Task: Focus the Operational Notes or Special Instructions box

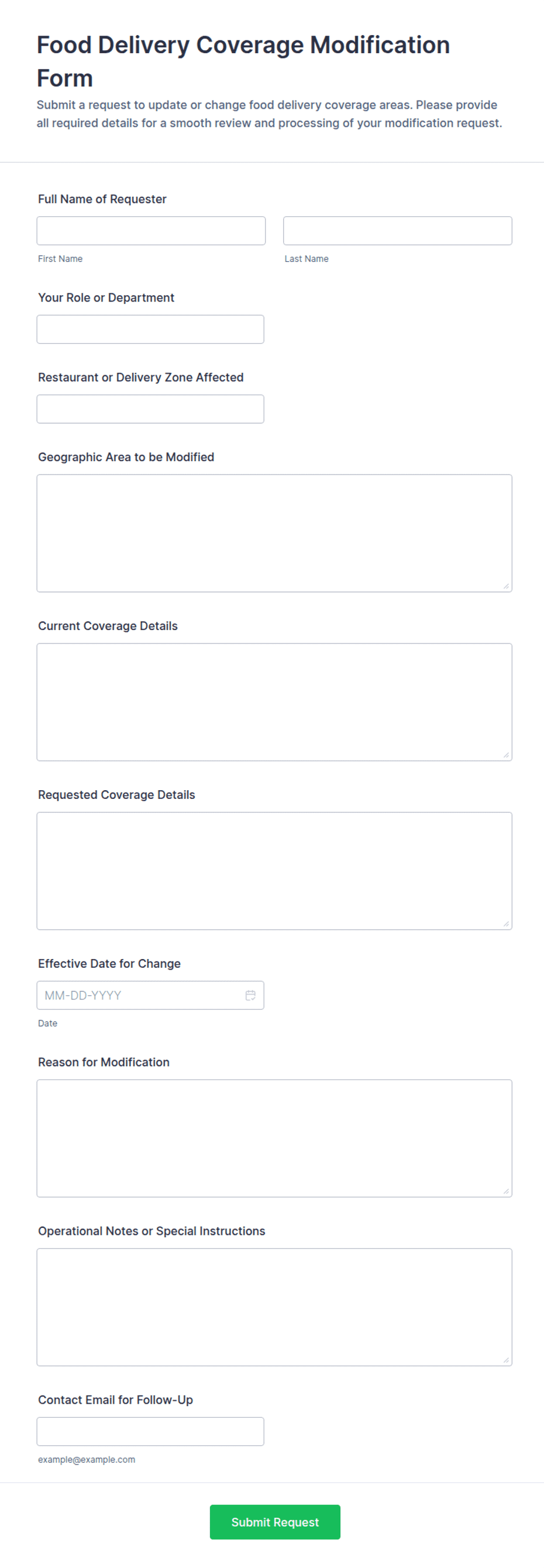Action: point(274,1307)
